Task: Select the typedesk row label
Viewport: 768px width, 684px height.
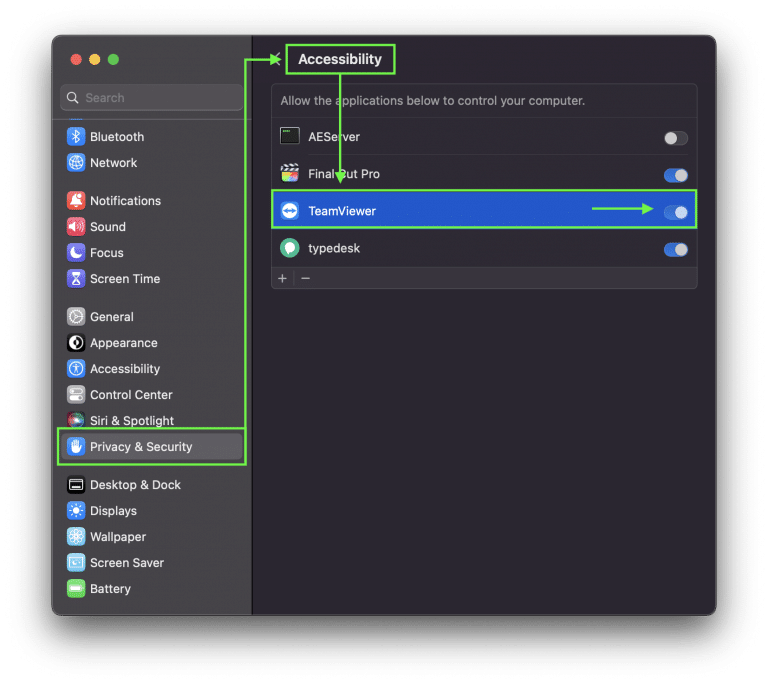Action: pos(334,248)
